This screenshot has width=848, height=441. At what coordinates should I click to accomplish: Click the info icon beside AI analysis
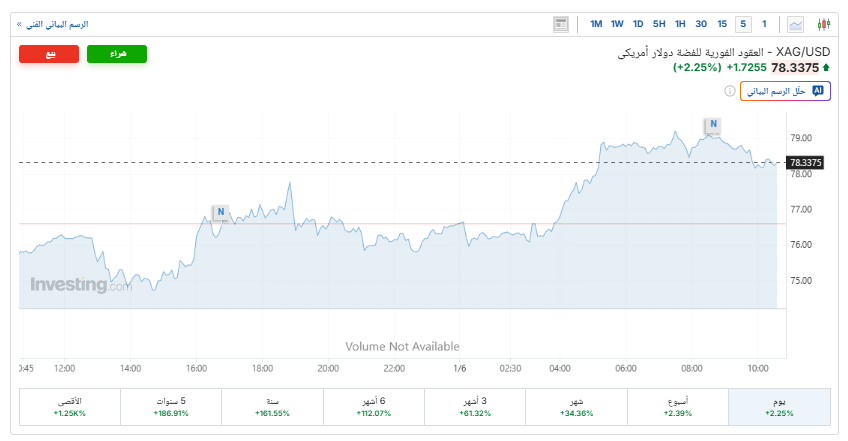click(729, 91)
